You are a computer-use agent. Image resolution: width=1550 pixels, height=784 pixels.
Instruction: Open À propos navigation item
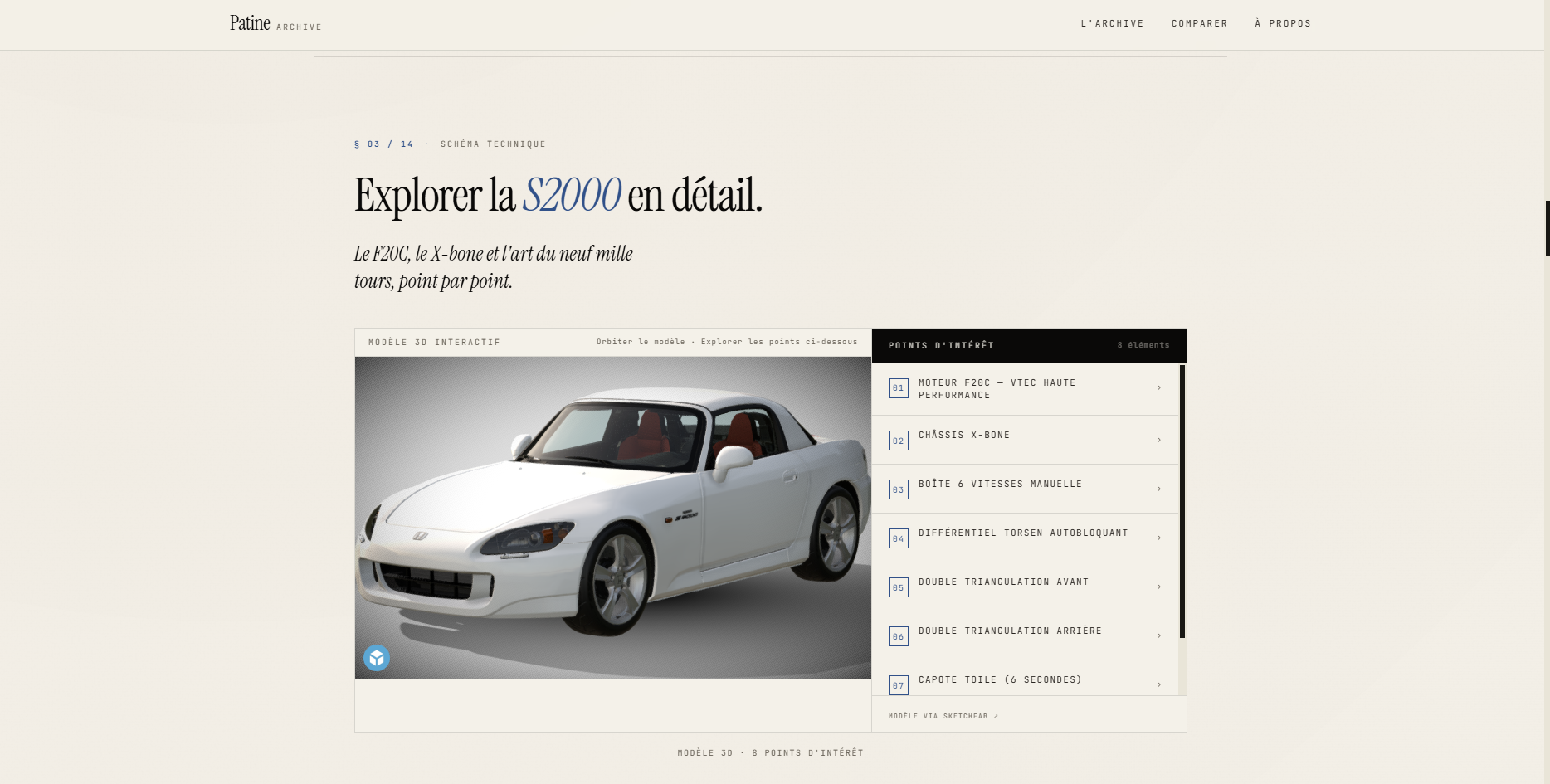(x=1283, y=23)
